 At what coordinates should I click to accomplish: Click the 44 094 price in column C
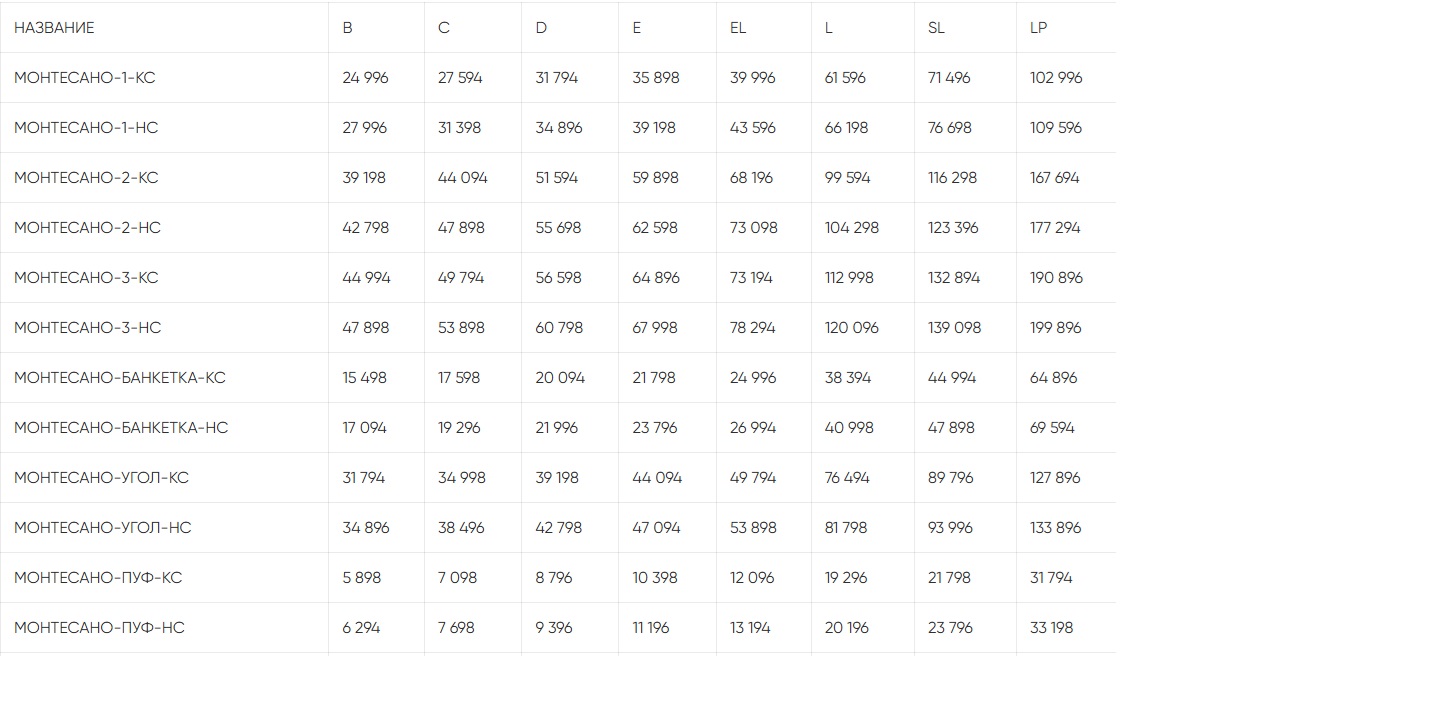click(x=463, y=178)
